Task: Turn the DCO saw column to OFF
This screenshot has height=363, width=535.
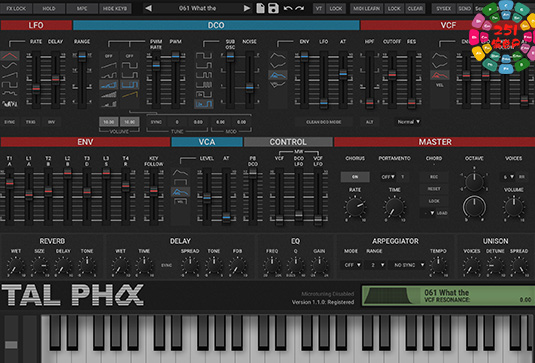Action: pyautogui.click(x=109, y=56)
